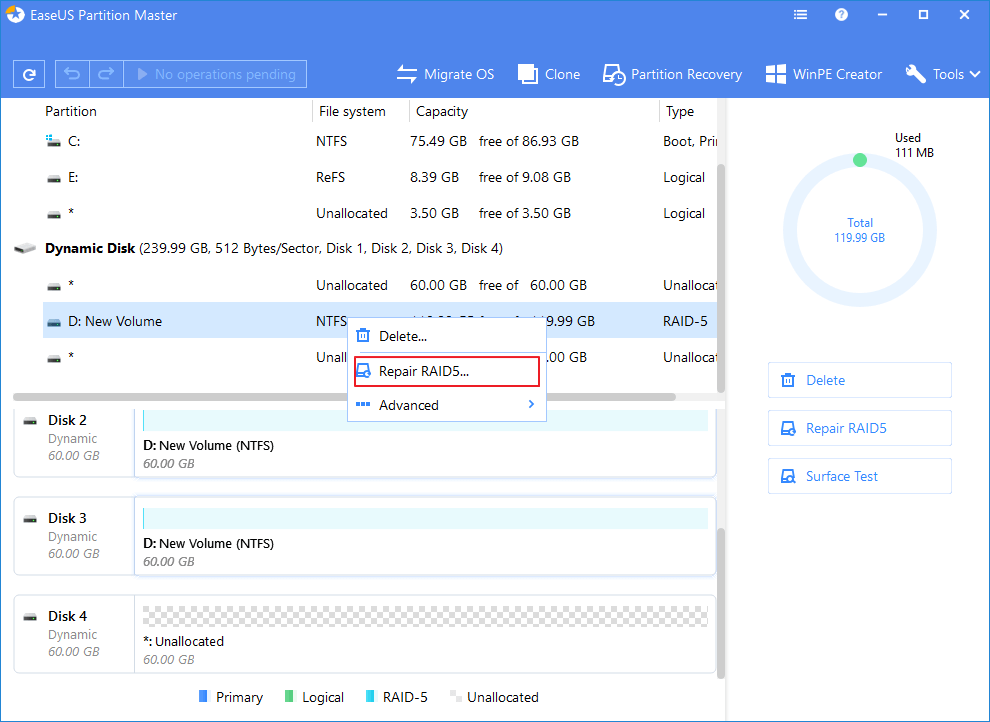This screenshot has width=990, height=722.
Task: Click the partition list vertical scrollbar
Action: coord(721,278)
